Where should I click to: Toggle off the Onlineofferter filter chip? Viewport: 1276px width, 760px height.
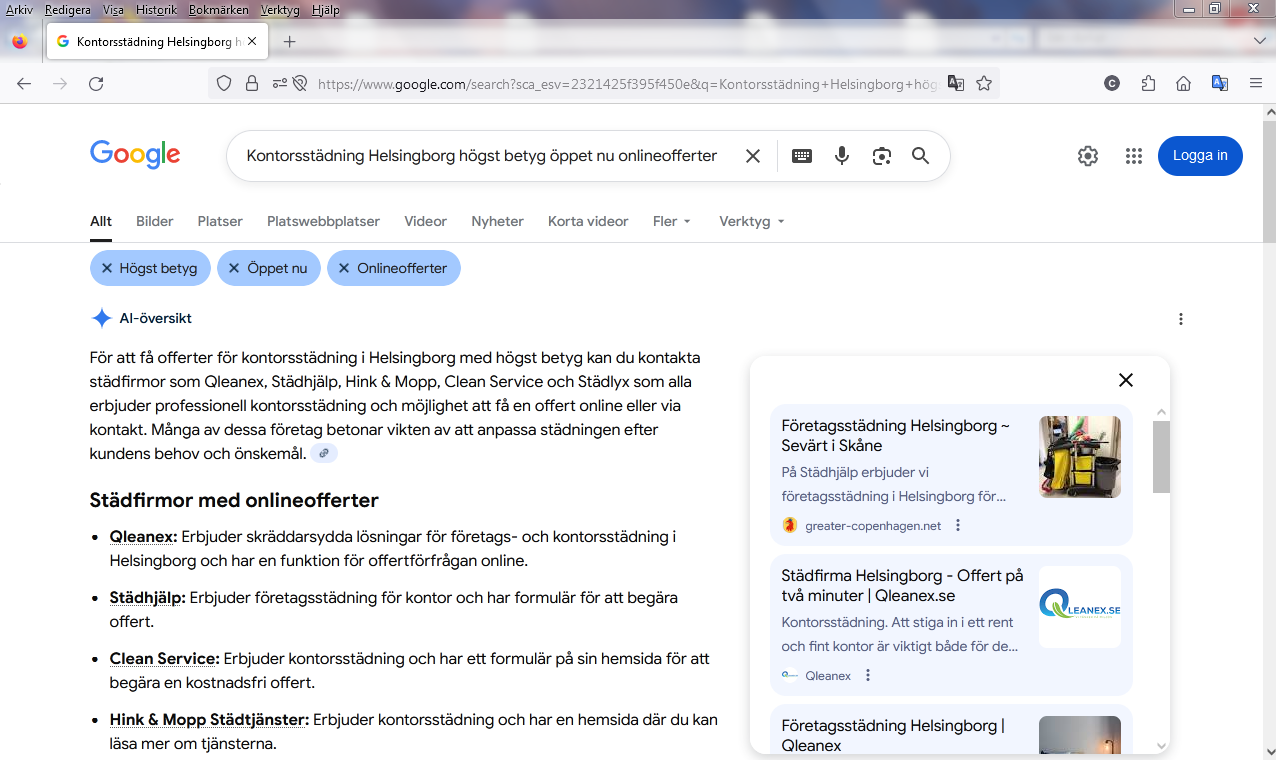tap(393, 268)
